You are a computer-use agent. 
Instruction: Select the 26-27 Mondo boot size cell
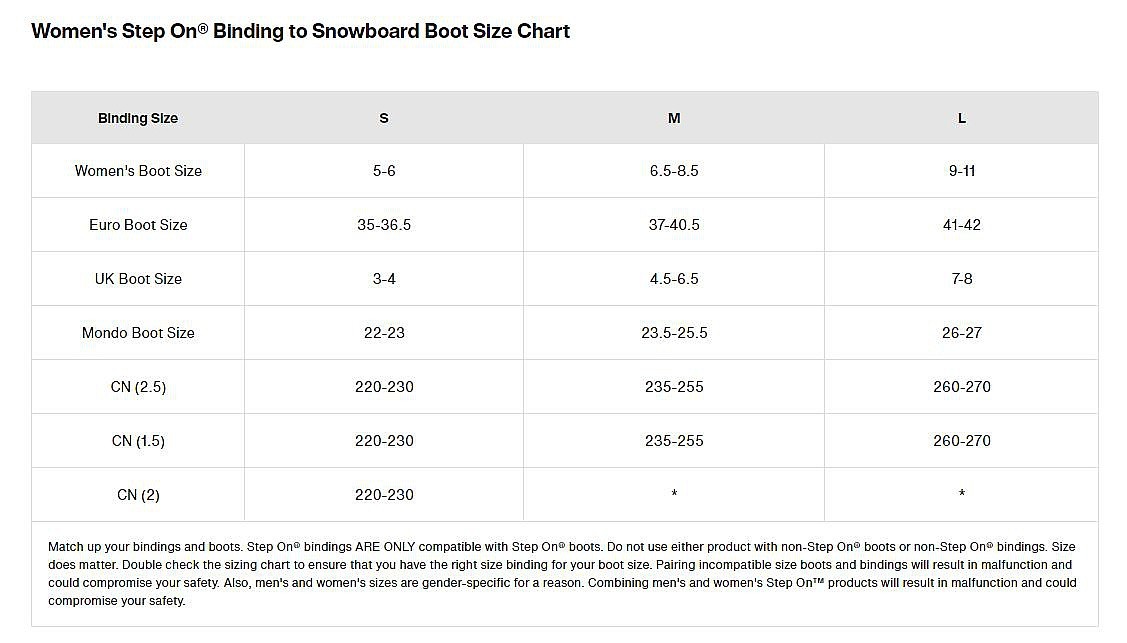click(x=962, y=333)
